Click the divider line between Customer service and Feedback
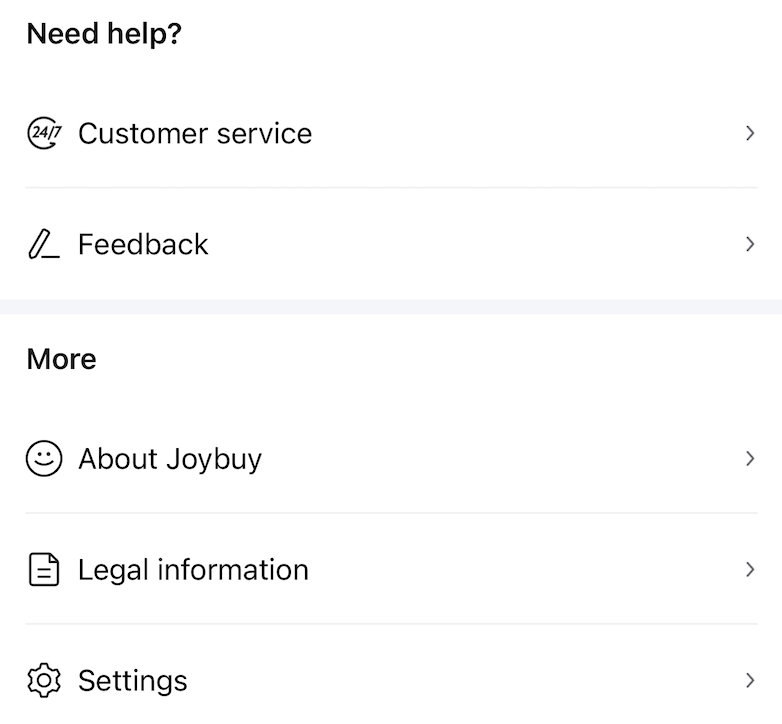 click(391, 187)
